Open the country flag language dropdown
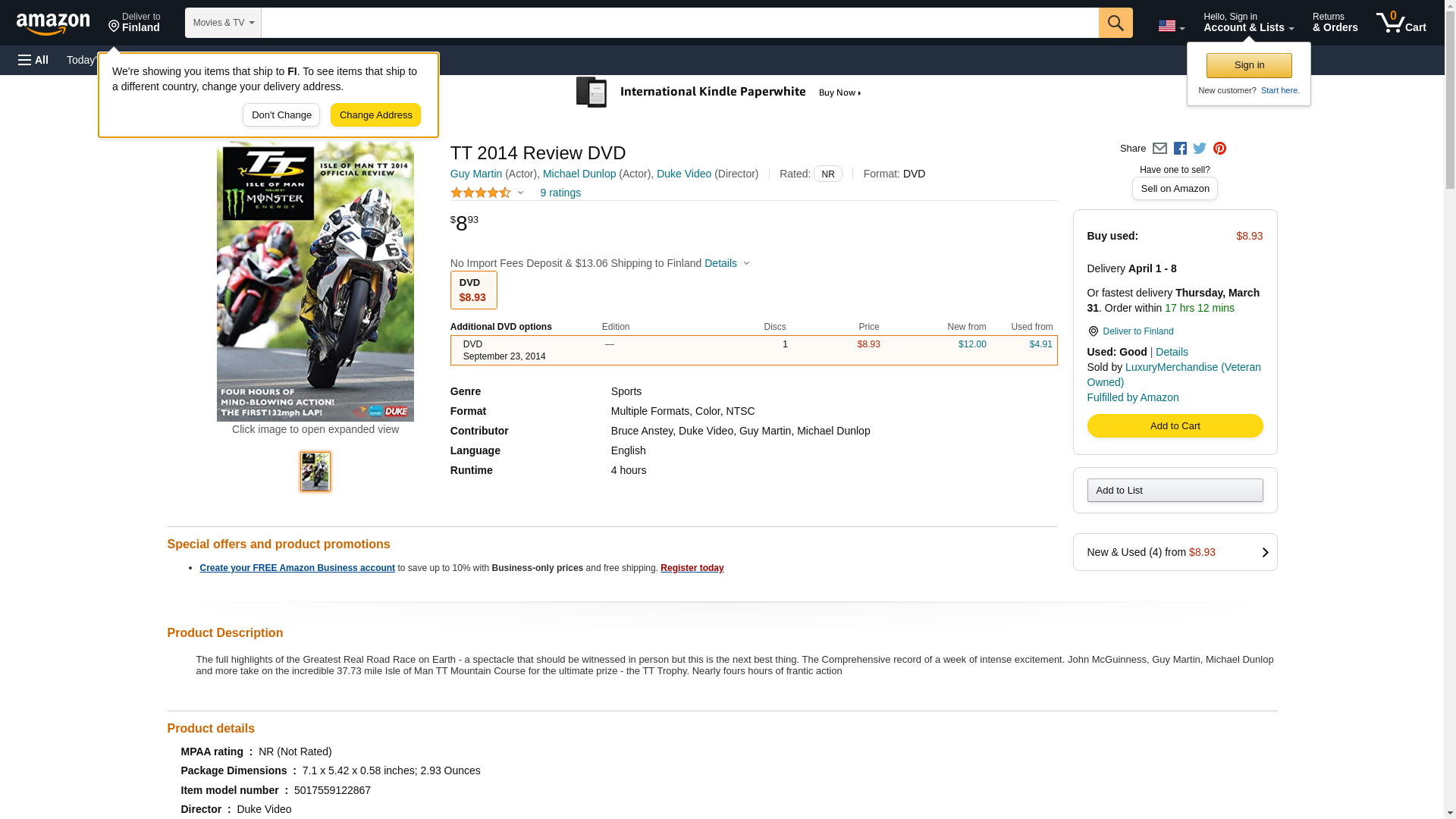 click(1171, 26)
